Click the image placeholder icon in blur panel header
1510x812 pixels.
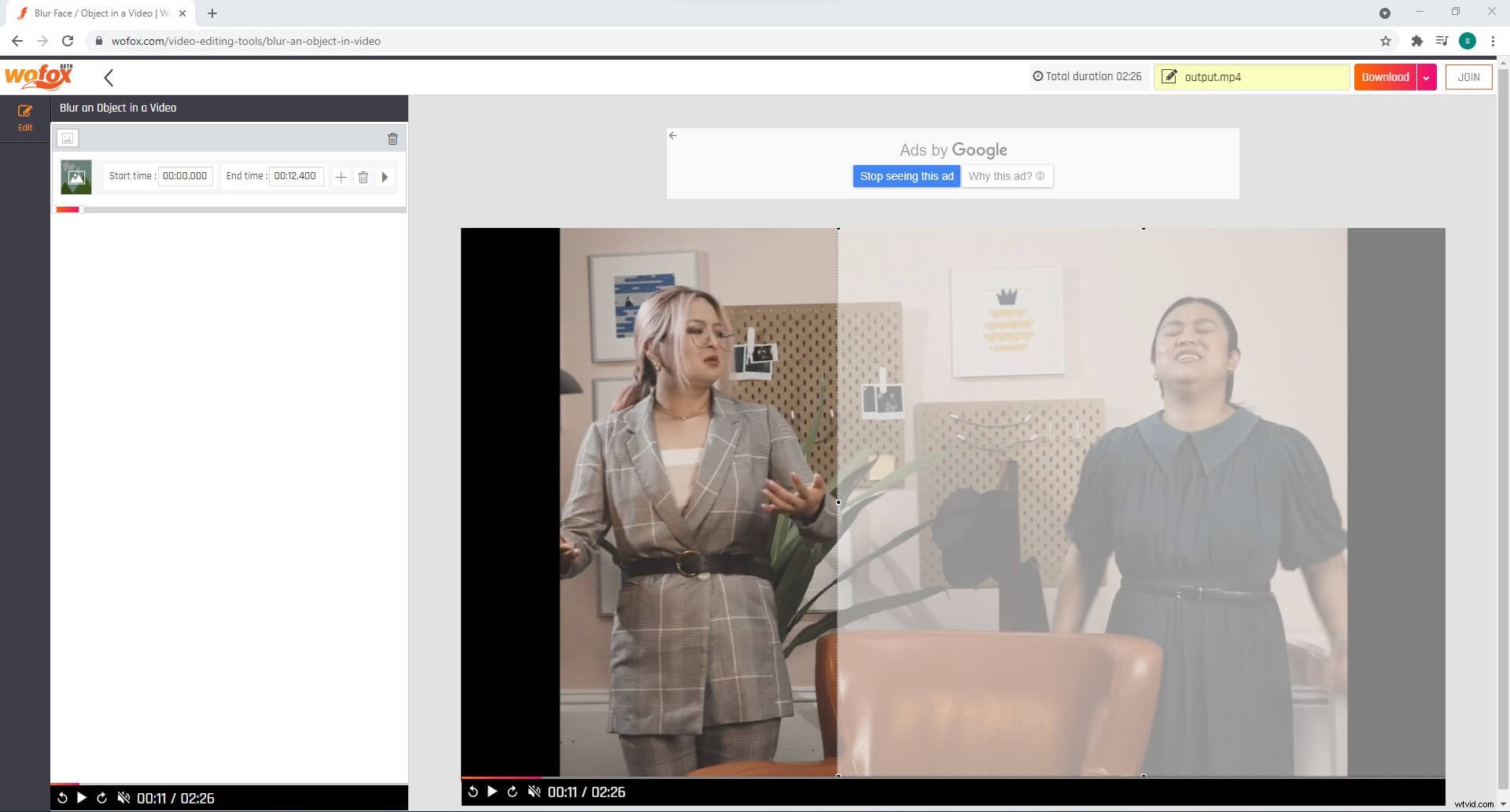pyautogui.click(x=68, y=138)
